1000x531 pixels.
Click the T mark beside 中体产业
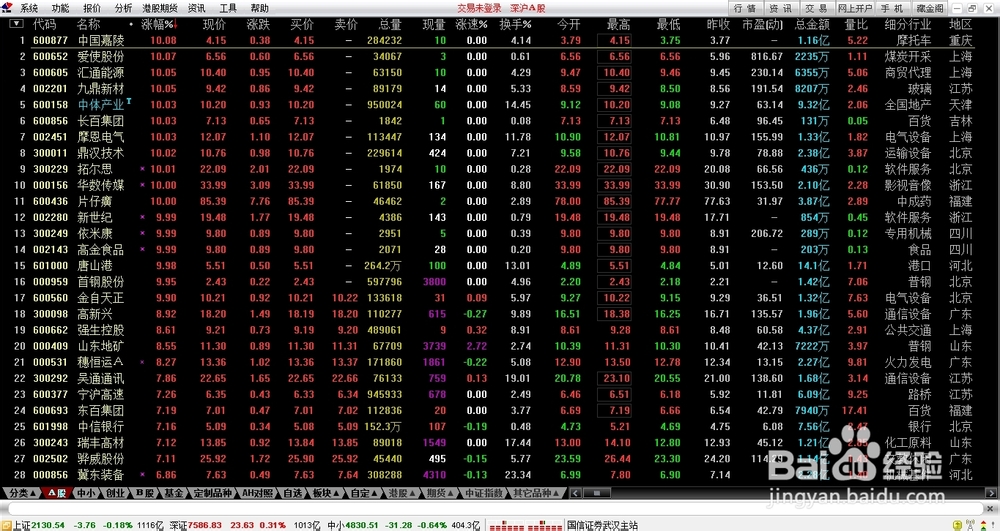click(x=129, y=101)
